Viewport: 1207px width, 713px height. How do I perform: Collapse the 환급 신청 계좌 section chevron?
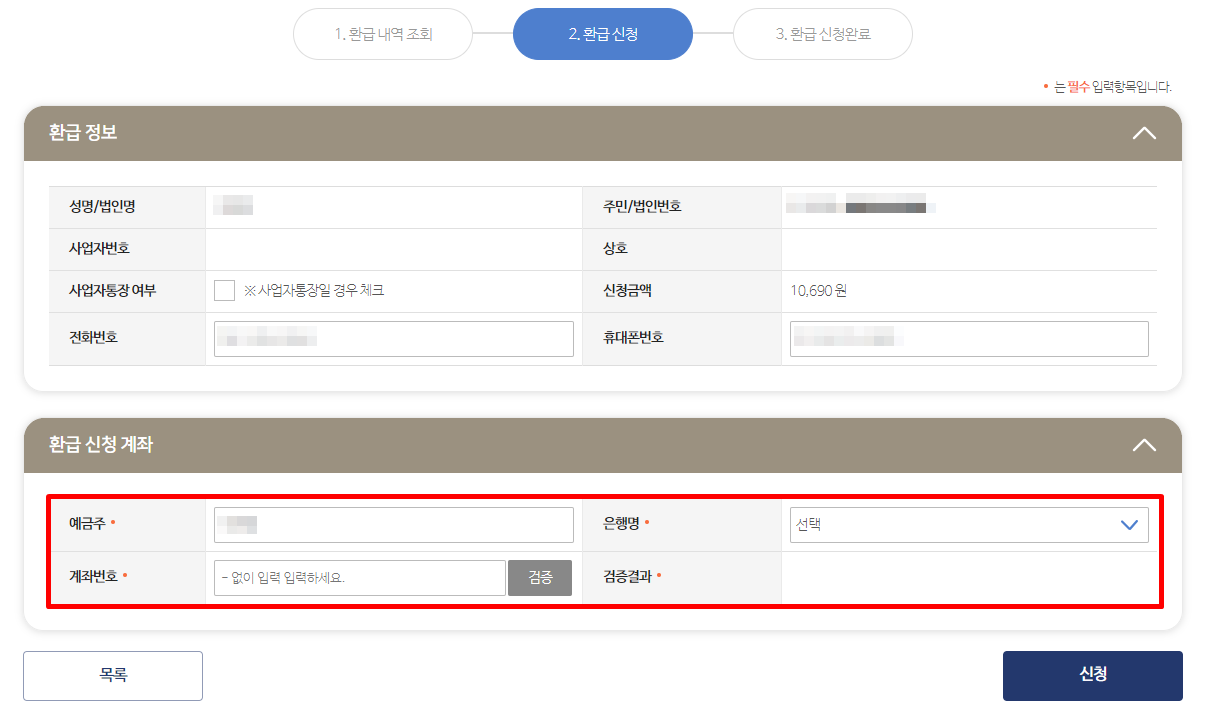click(x=1144, y=445)
